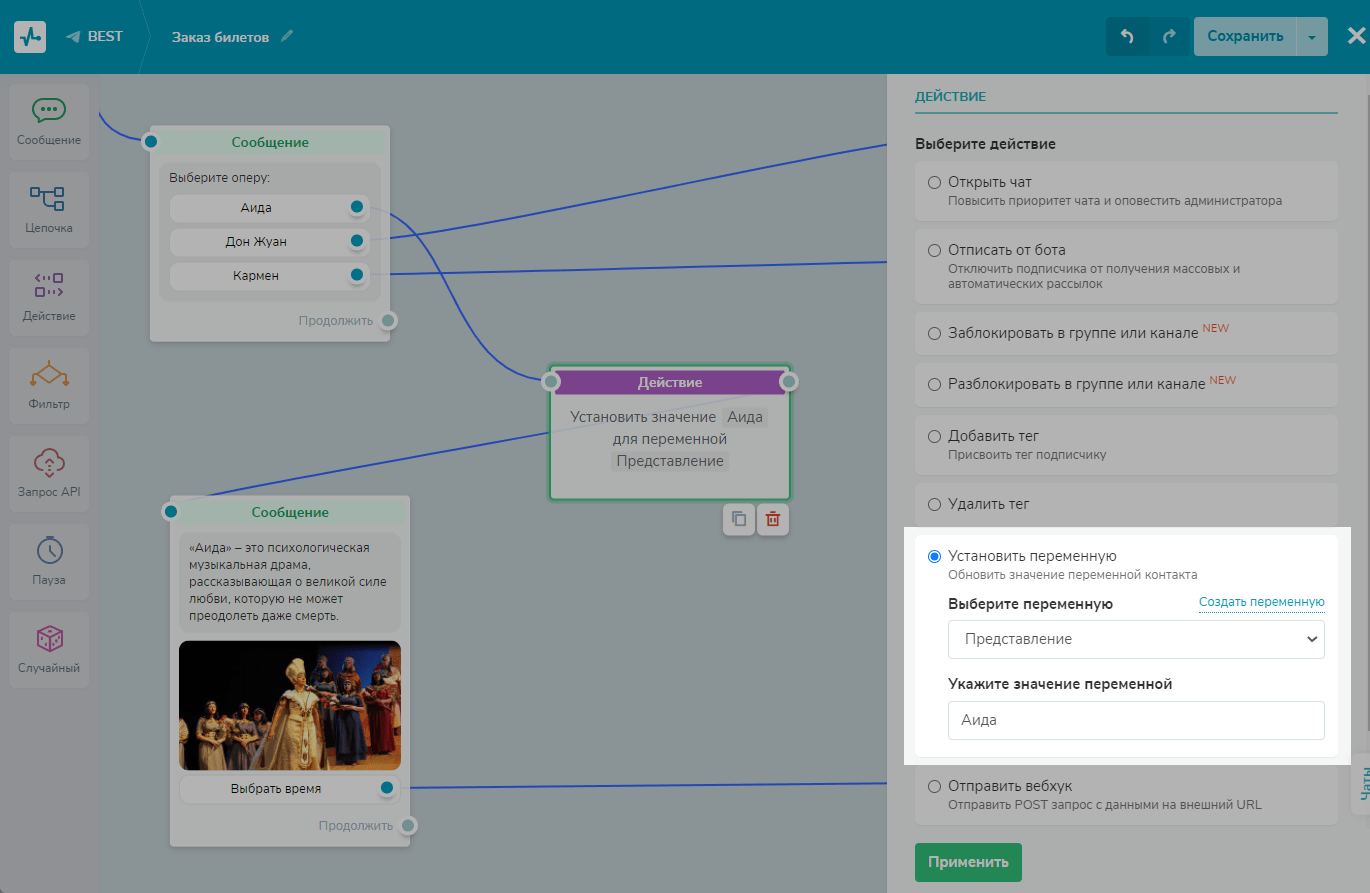Add a Chain (Цепочка) block
The width and height of the screenshot is (1370, 893).
coord(49,208)
